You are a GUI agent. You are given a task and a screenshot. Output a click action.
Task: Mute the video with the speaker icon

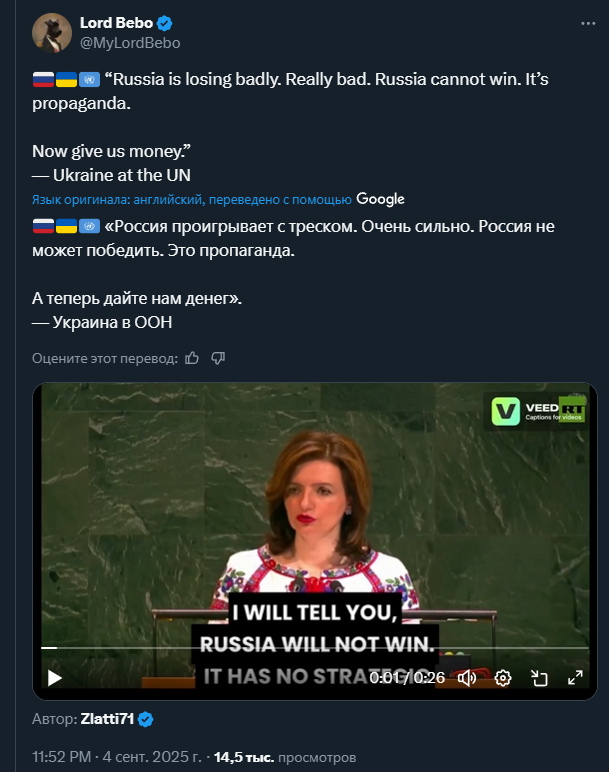tap(467, 678)
